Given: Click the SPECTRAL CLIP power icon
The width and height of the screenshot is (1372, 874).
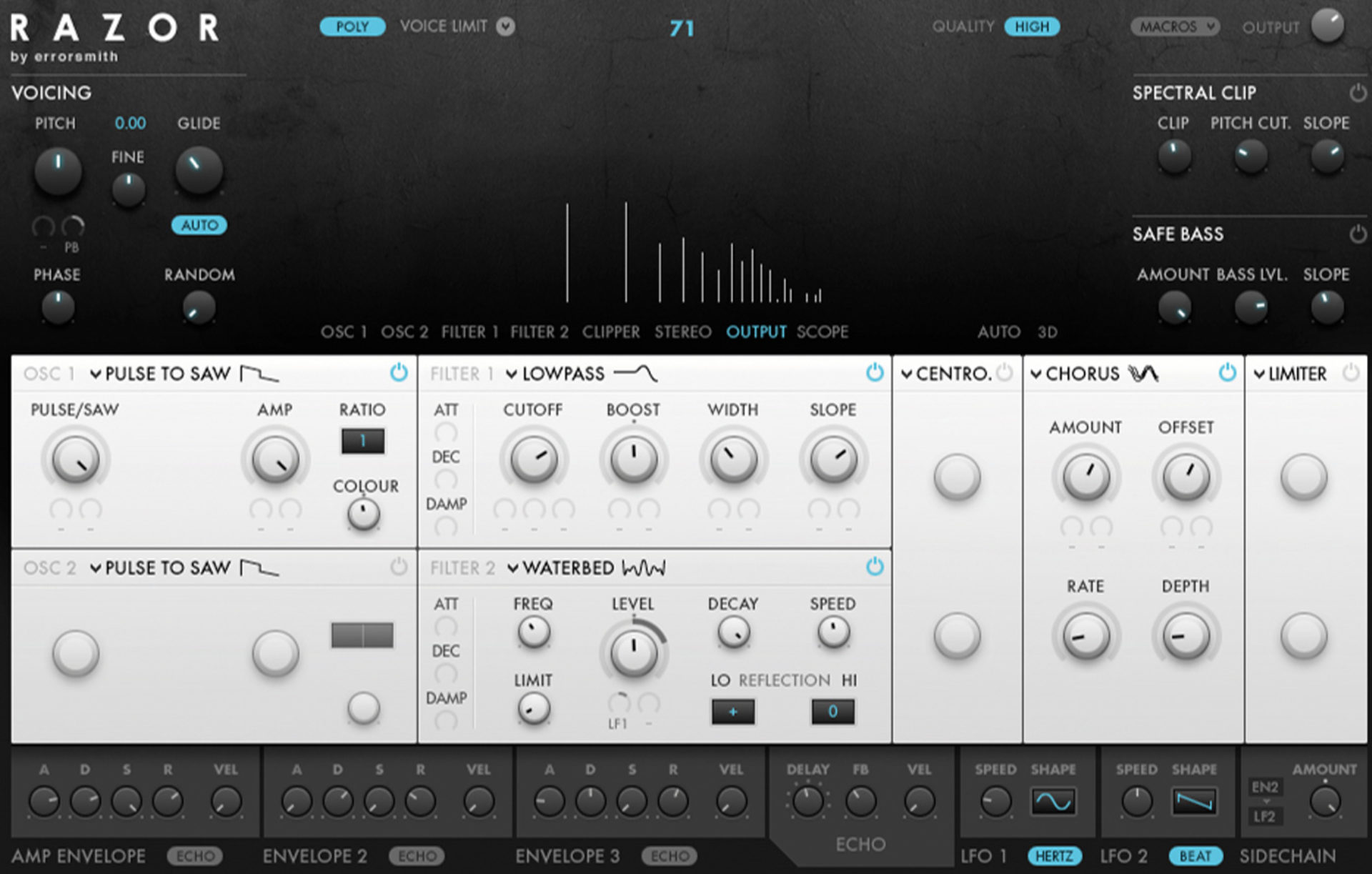Looking at the screenshot, I should pos(1357,92).
